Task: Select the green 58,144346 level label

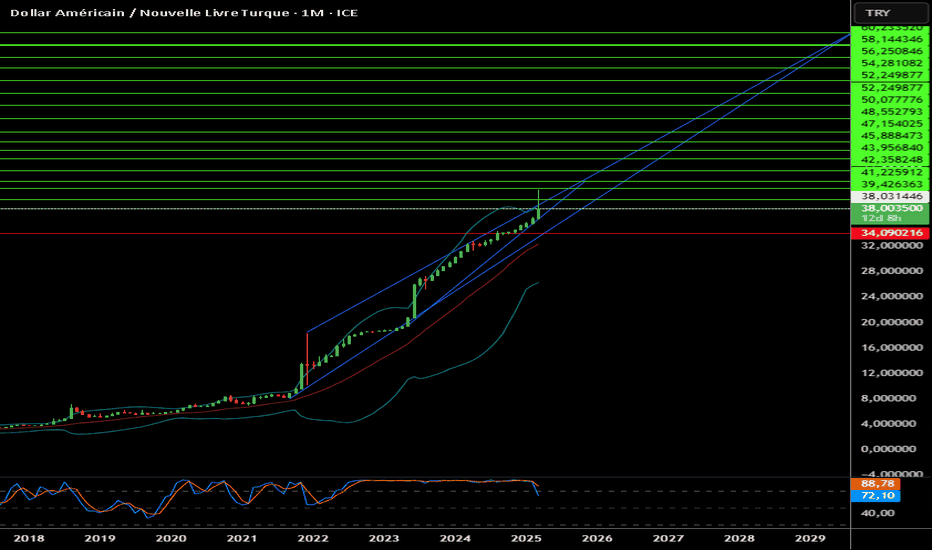Action: click(x=890, y=39)
